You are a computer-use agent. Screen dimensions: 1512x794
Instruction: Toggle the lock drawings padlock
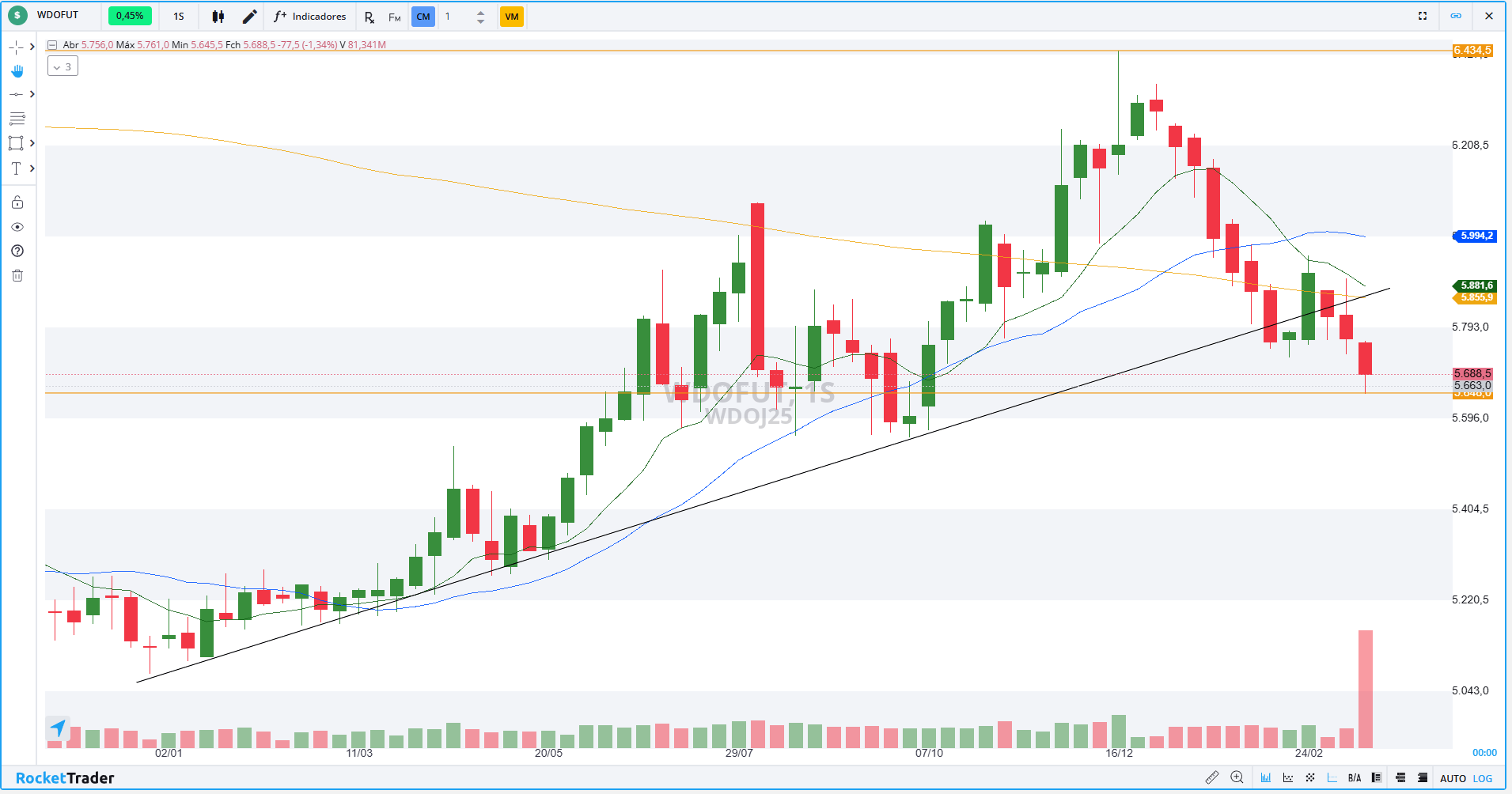(17, 202)
